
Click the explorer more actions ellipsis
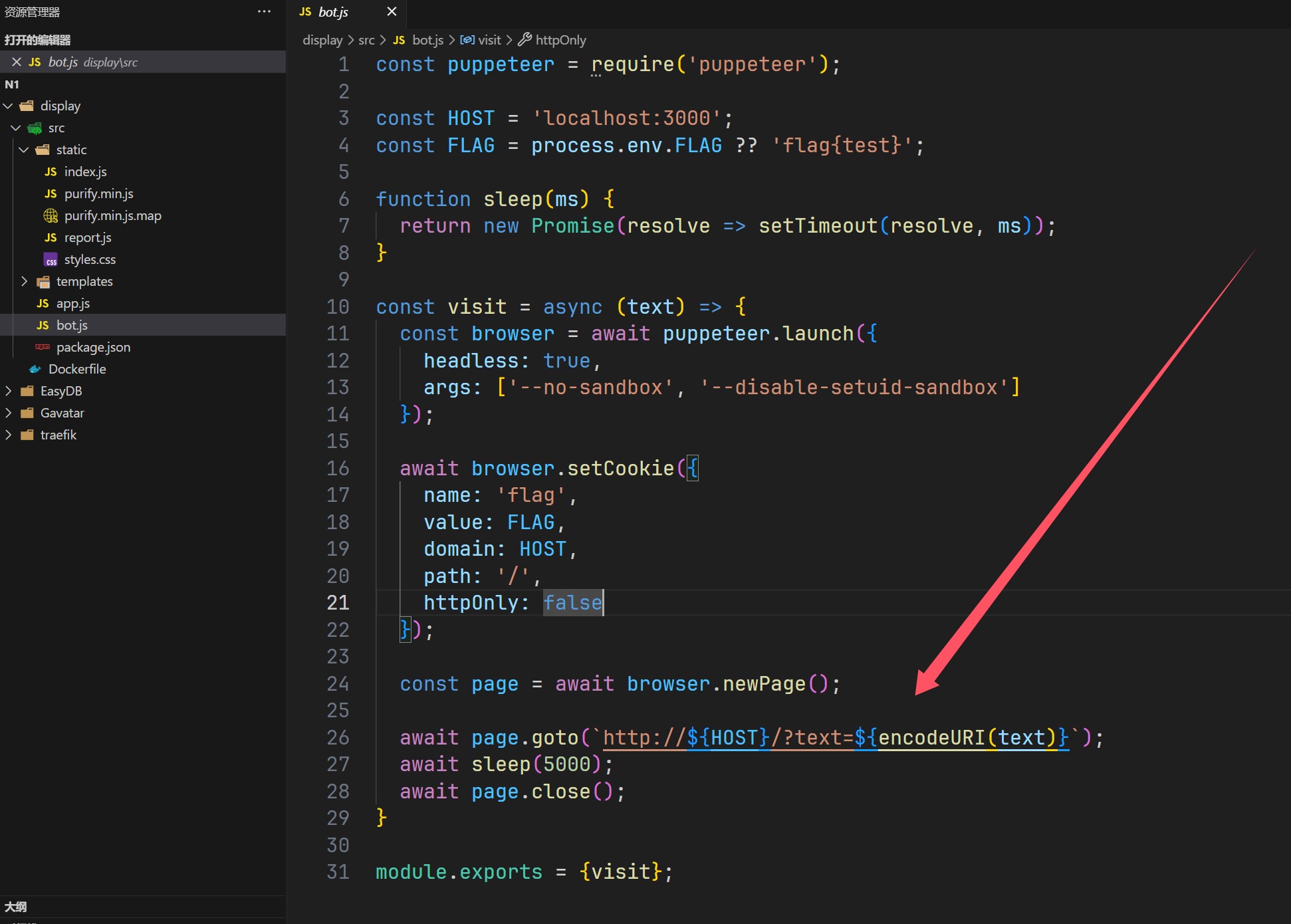tap(264, 12)
